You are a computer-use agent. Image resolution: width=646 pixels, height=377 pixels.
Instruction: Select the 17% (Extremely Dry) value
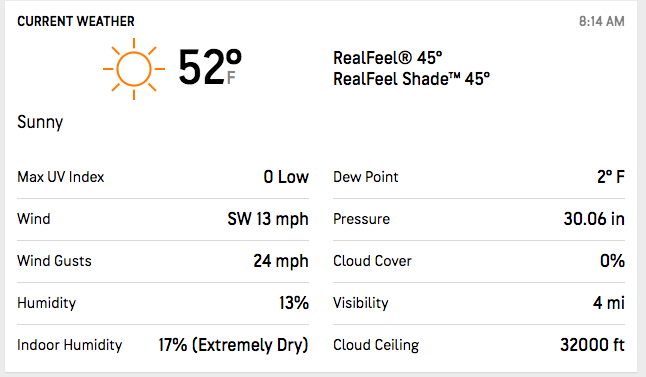coord(234,345)
